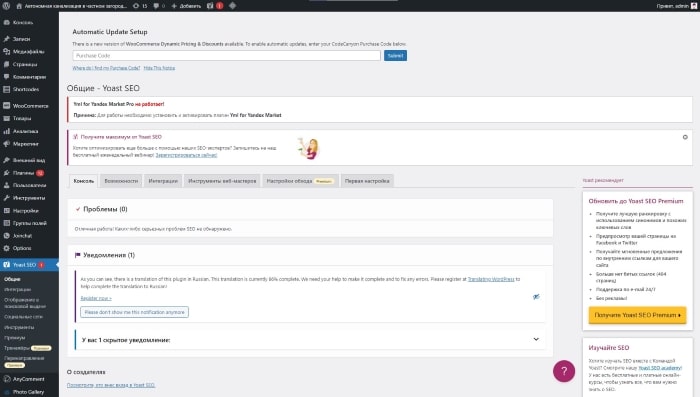Open Photo Gallery in sidebar
Screen dimensions: 700x397
point(29,392)
